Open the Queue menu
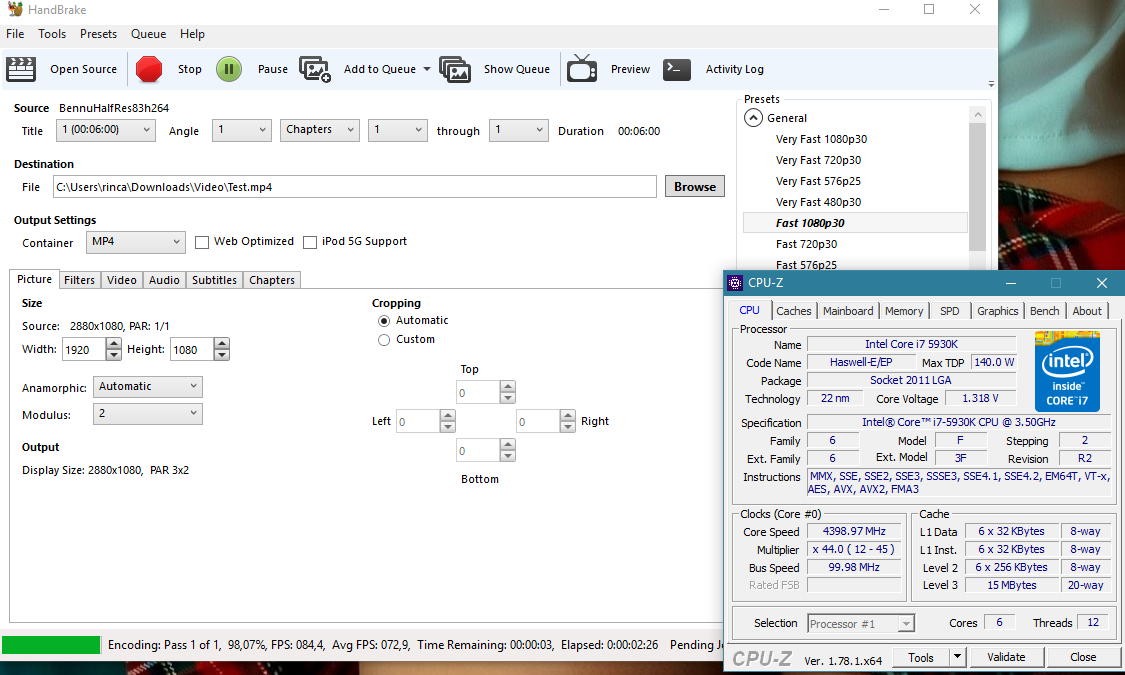The image size is (1125, 675). pos(149,34)
